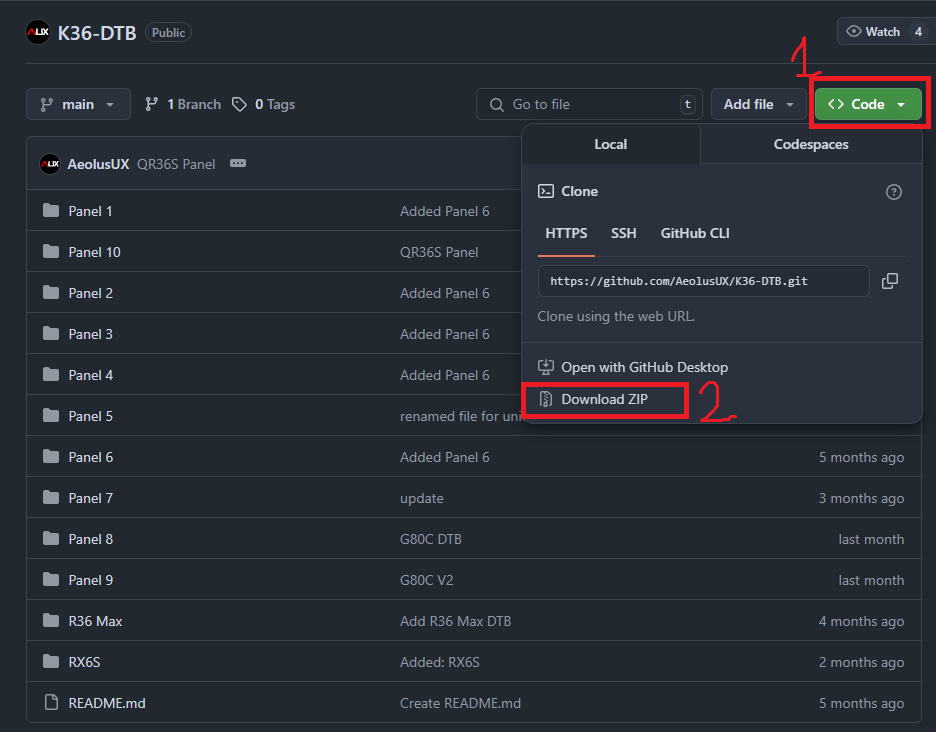Open the 'G80C DTB' commit message
The width and height of the screenshot is (936, 732).
click(x=430, y=539)
